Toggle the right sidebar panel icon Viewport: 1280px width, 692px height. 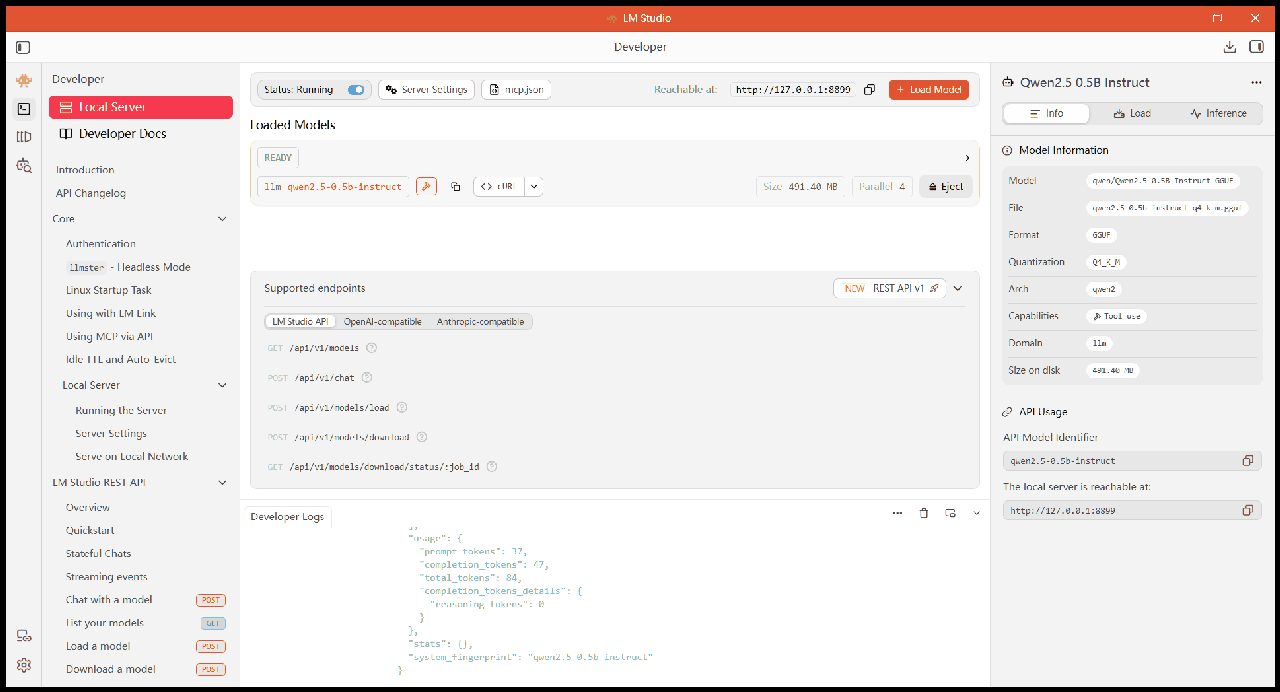1256,47
